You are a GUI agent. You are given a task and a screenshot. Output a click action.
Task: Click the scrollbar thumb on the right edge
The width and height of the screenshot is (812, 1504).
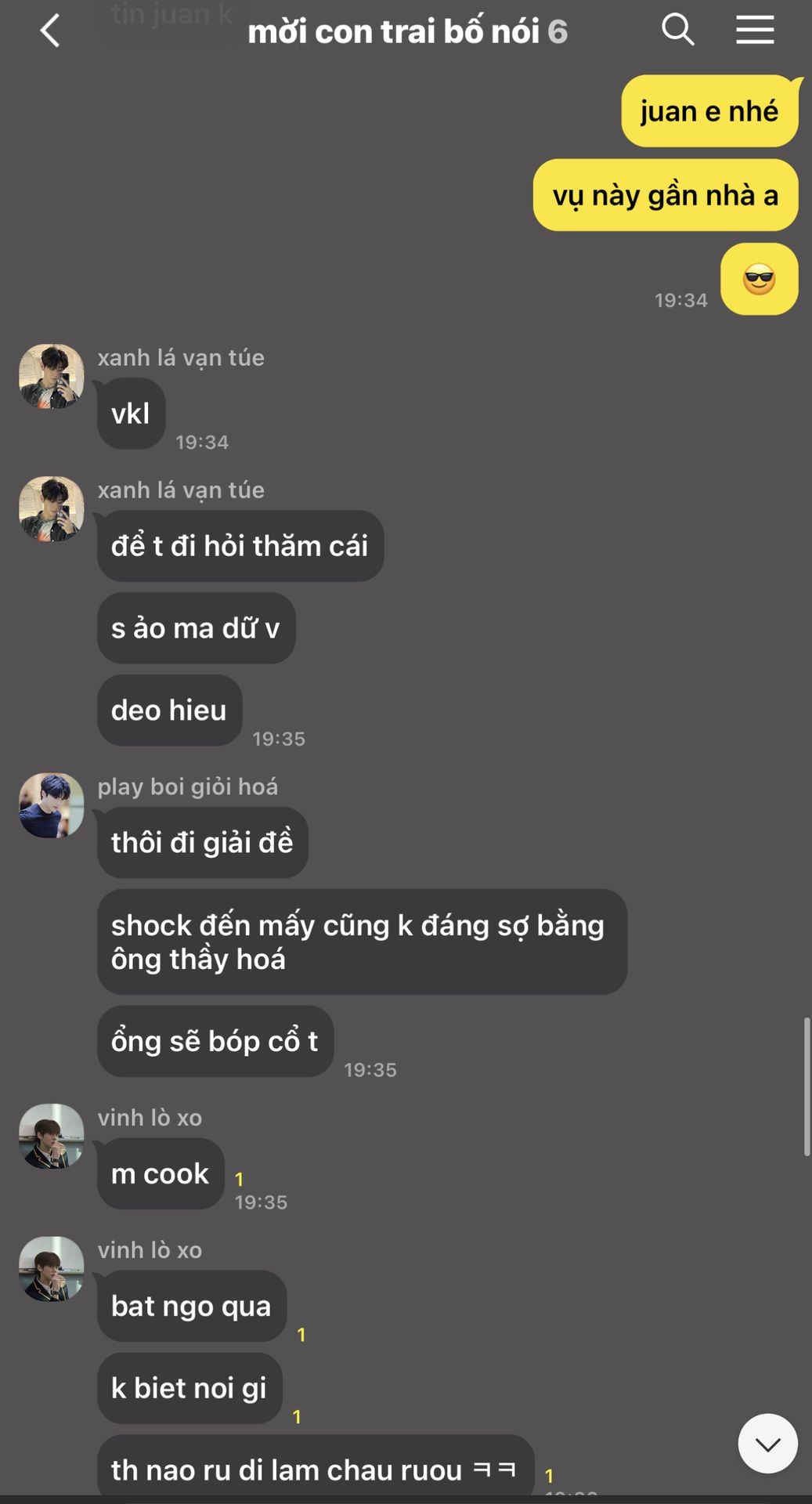point(807,1086)
